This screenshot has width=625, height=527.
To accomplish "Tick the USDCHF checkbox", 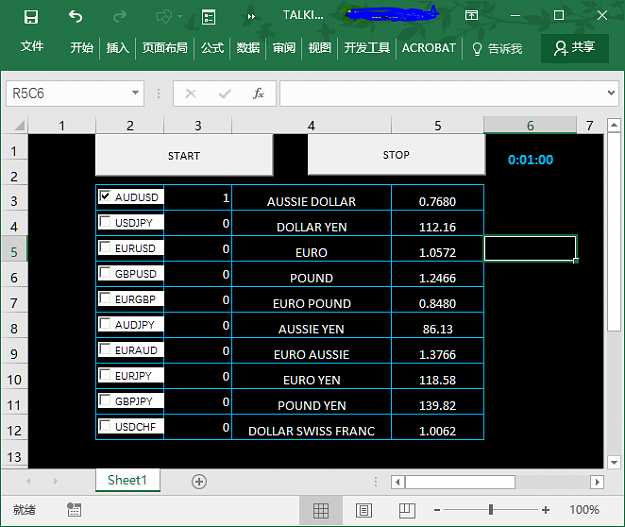I will pyautogui.click(x=105, y=425).
